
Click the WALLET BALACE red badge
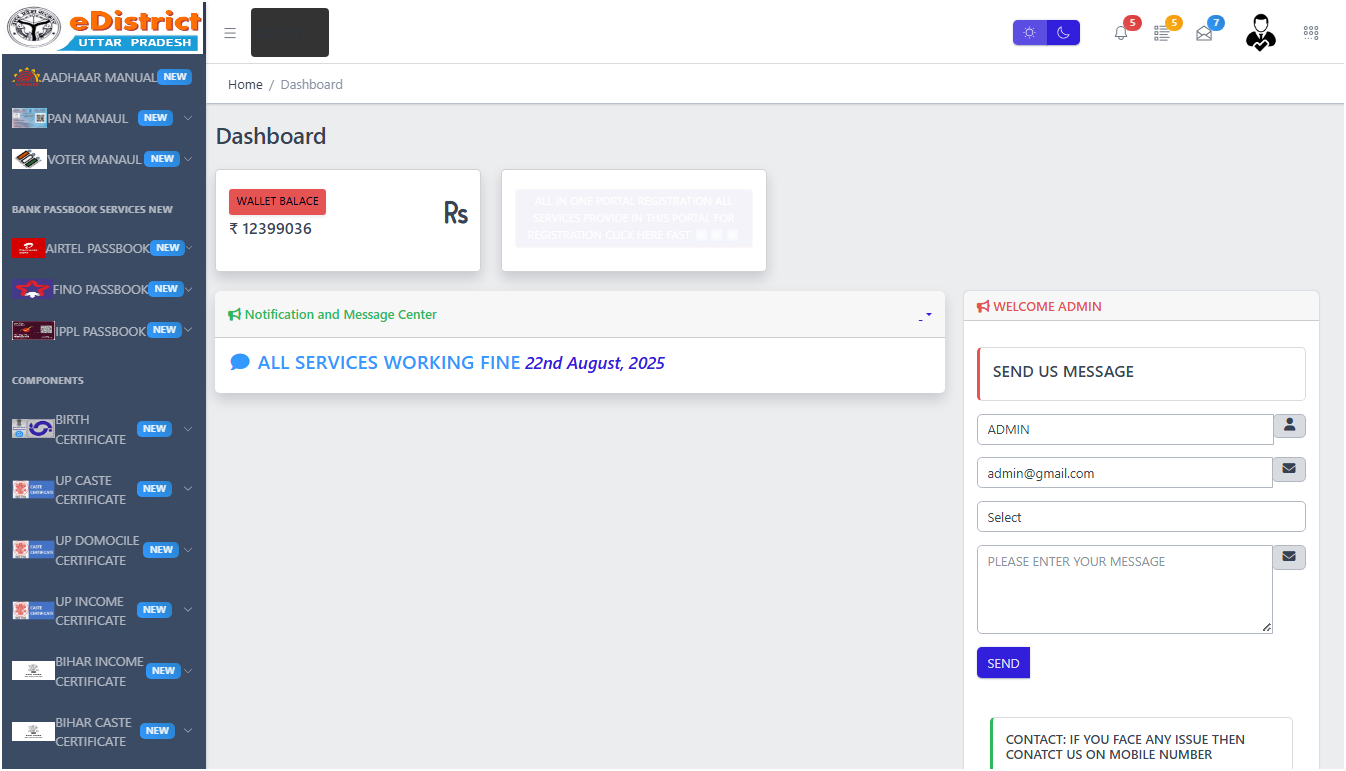[277, 202]
